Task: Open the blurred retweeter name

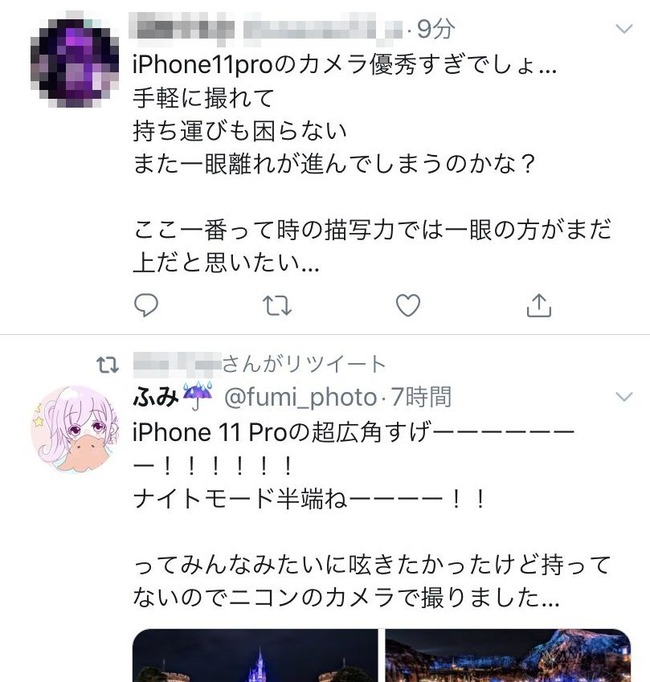Action: [x=177, y=364]
